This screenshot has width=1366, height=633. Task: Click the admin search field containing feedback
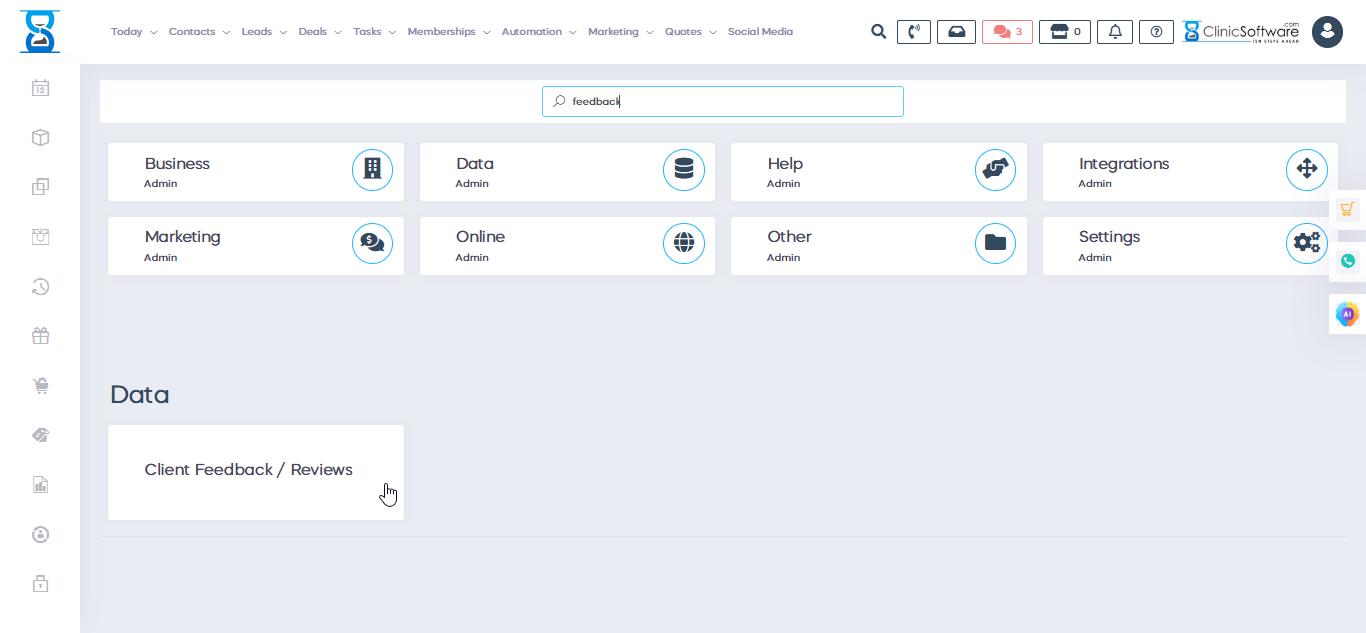722,101
